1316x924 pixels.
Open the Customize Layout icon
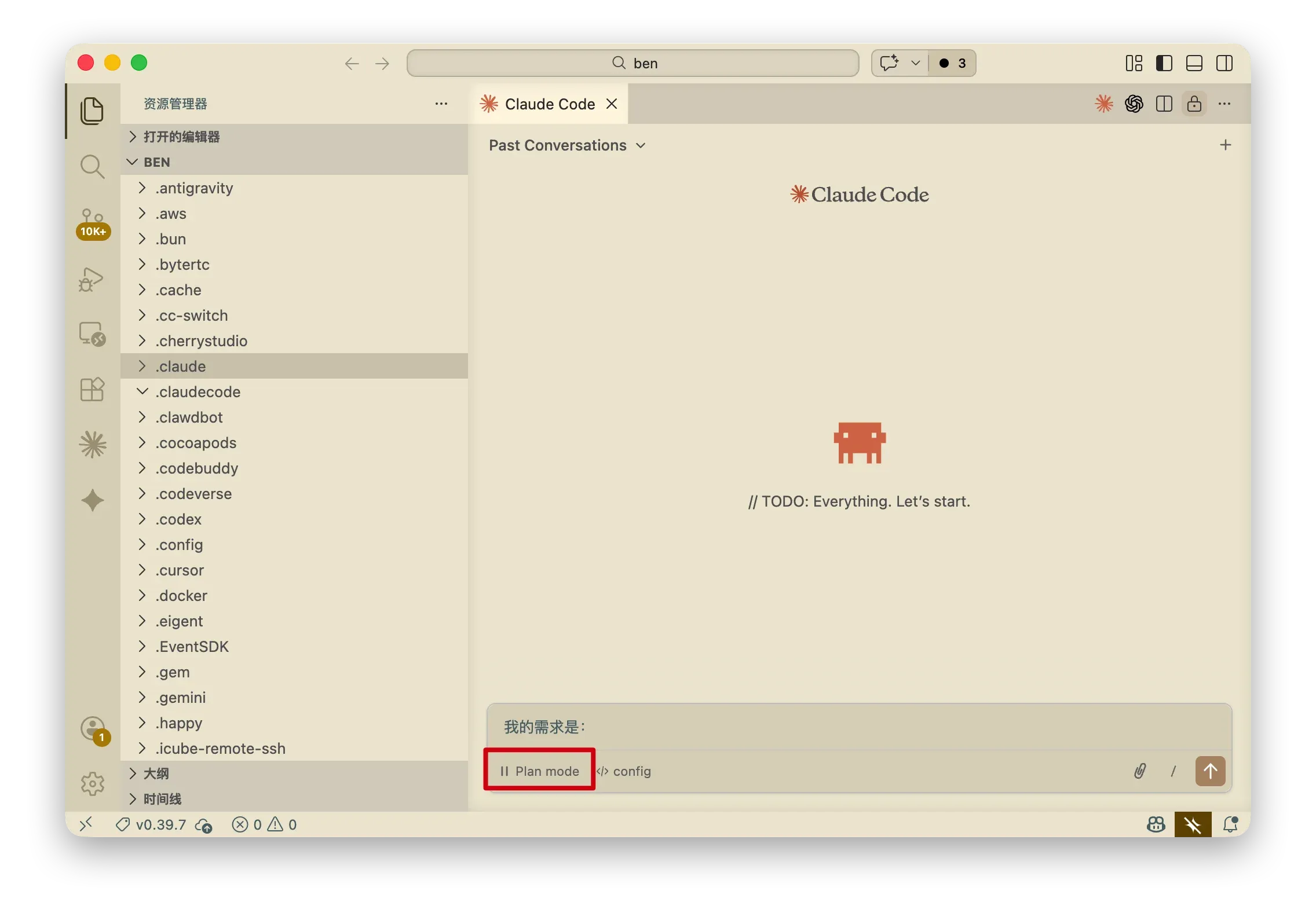pos(1134,63)
